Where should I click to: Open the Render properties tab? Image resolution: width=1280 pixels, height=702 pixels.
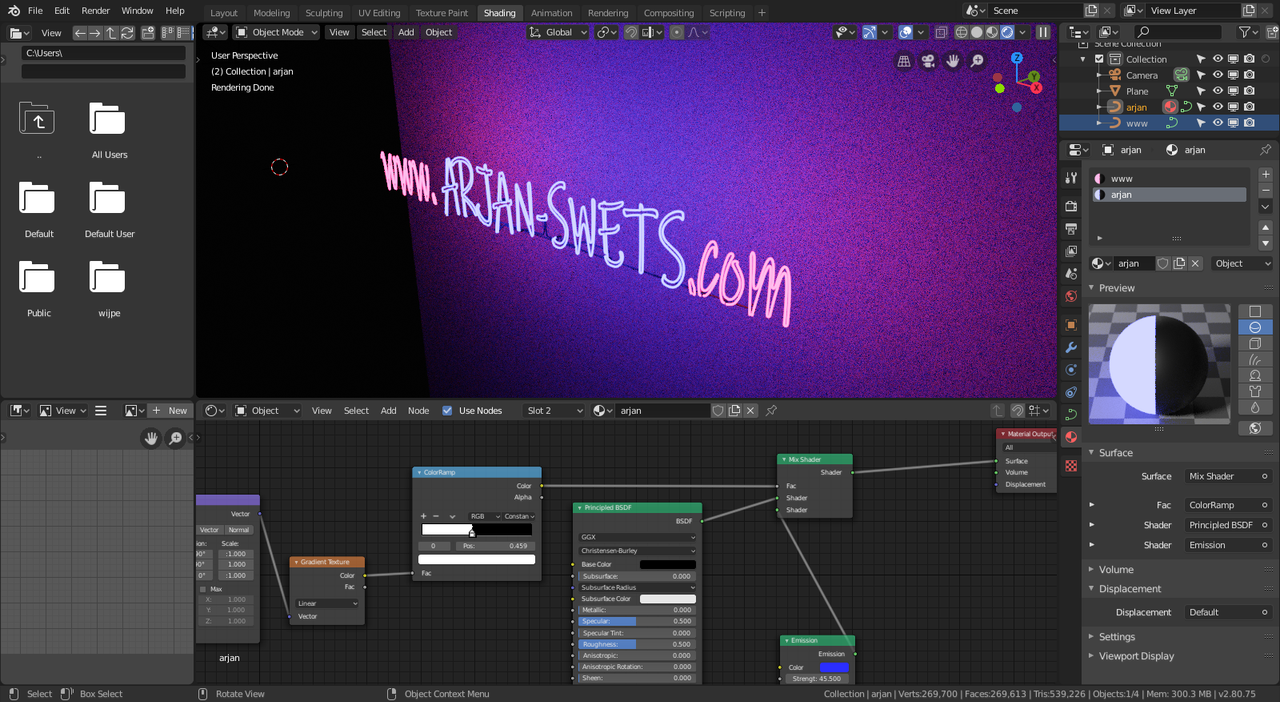pyautogui.click(x=1071, y=206)
